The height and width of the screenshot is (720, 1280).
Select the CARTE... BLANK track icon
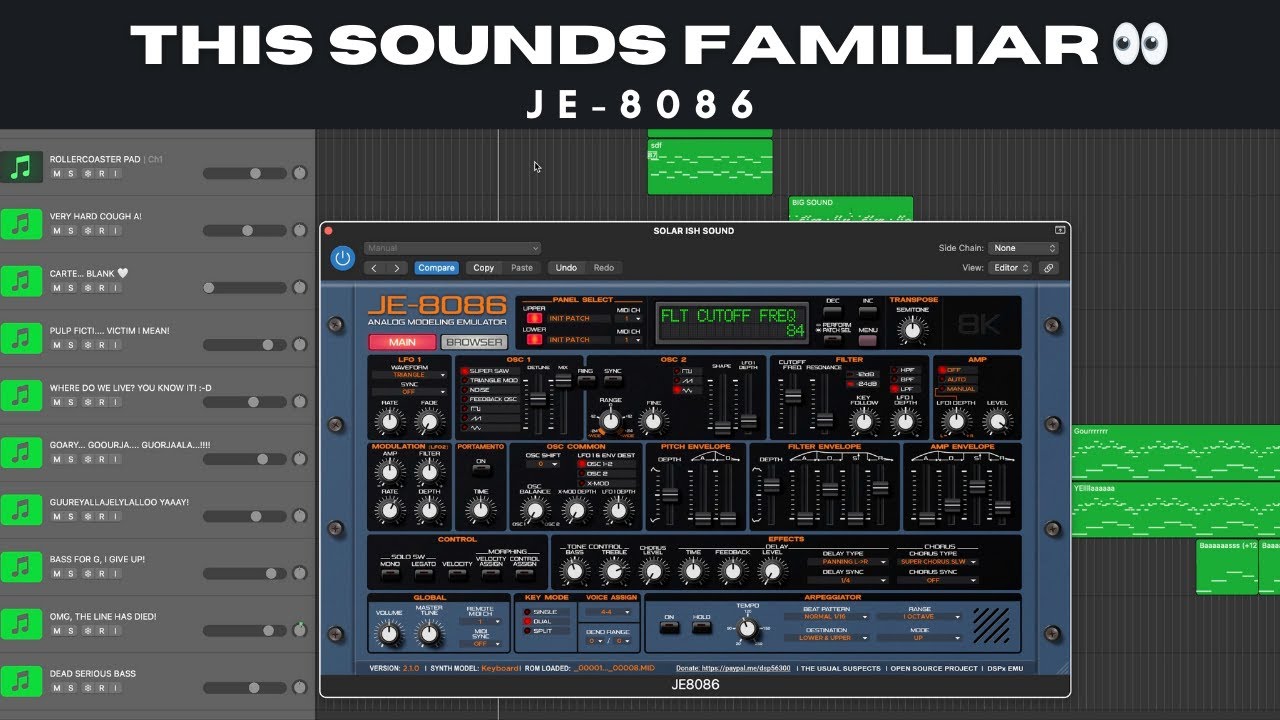click(x=21, y=281)
